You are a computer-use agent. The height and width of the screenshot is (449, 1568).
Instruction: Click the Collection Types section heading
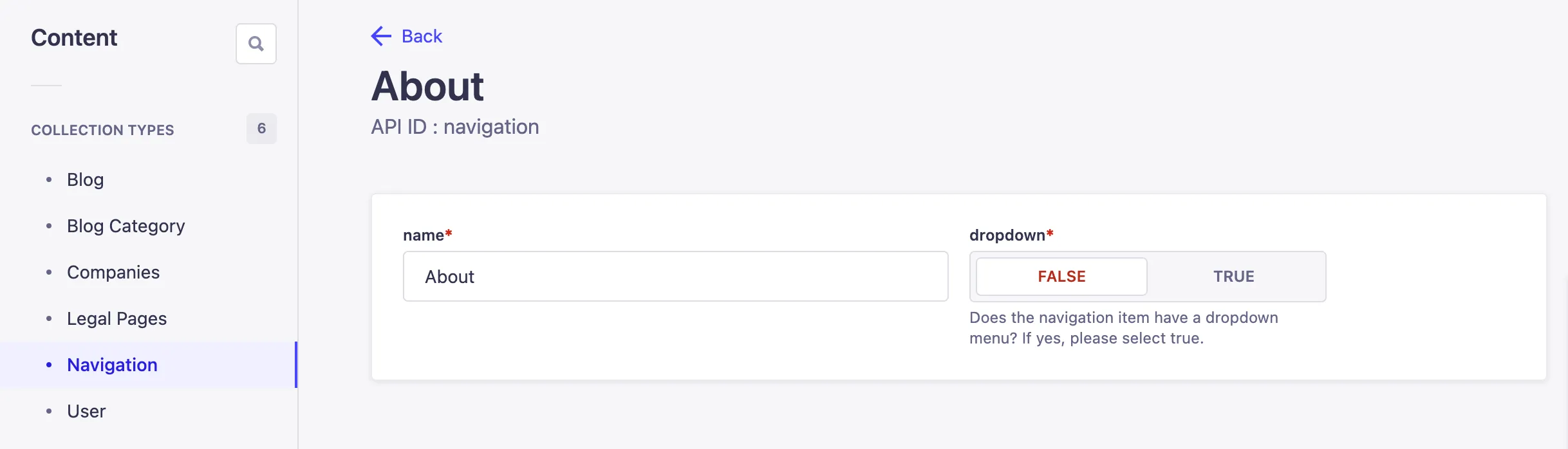tap(102, 130)
